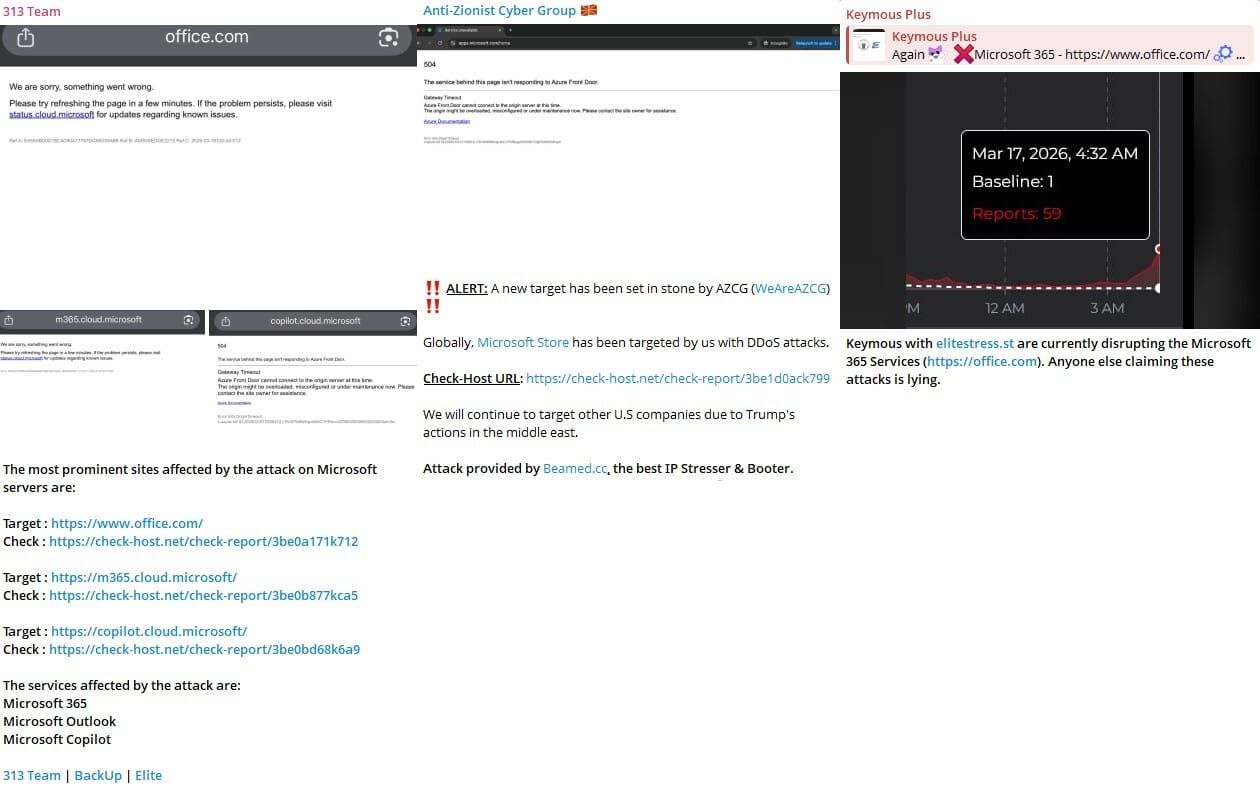The image size is (1260, 797).
Task: Open the Elite footer link
Action: [x=148, y=775]
